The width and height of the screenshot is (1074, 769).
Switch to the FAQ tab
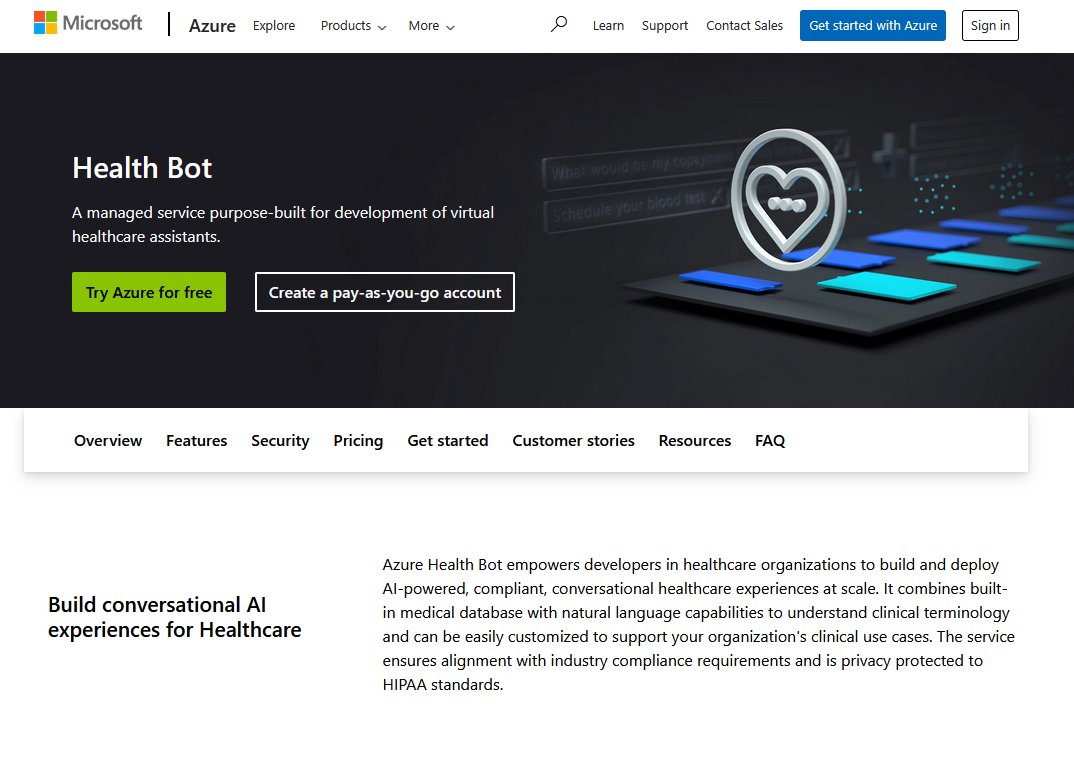pyautogui.click(x=770, y=441)
